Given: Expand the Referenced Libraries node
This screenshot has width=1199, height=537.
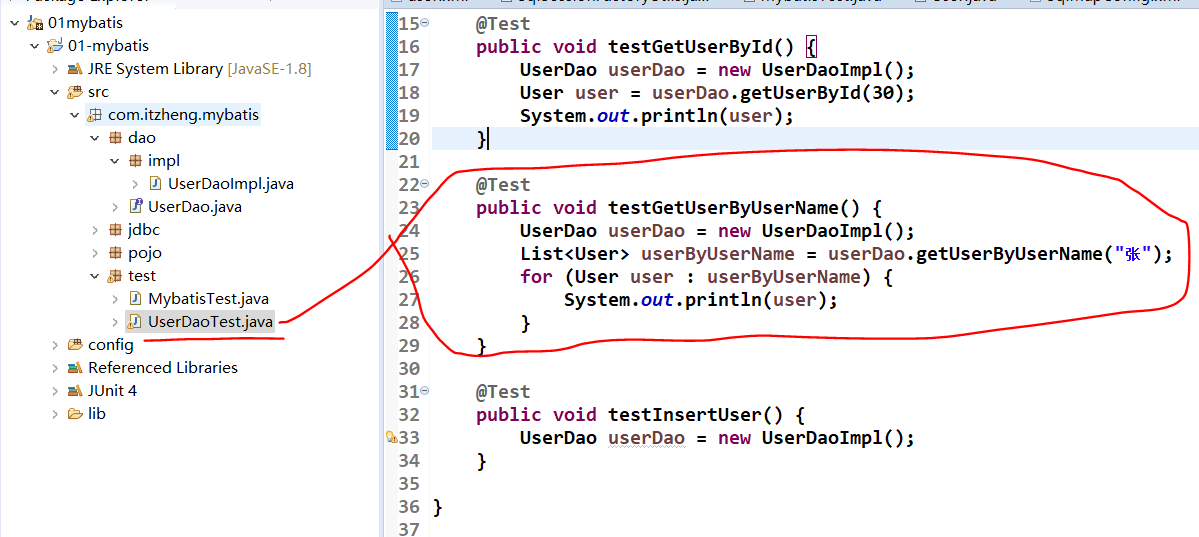Looking at the screenshot, I should 55,368.
